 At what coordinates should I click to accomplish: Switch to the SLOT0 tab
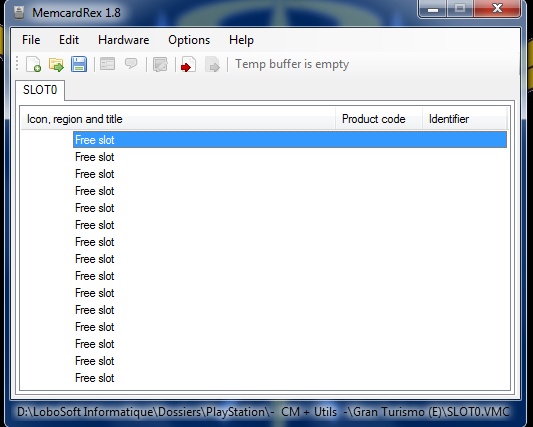point(40,90)
